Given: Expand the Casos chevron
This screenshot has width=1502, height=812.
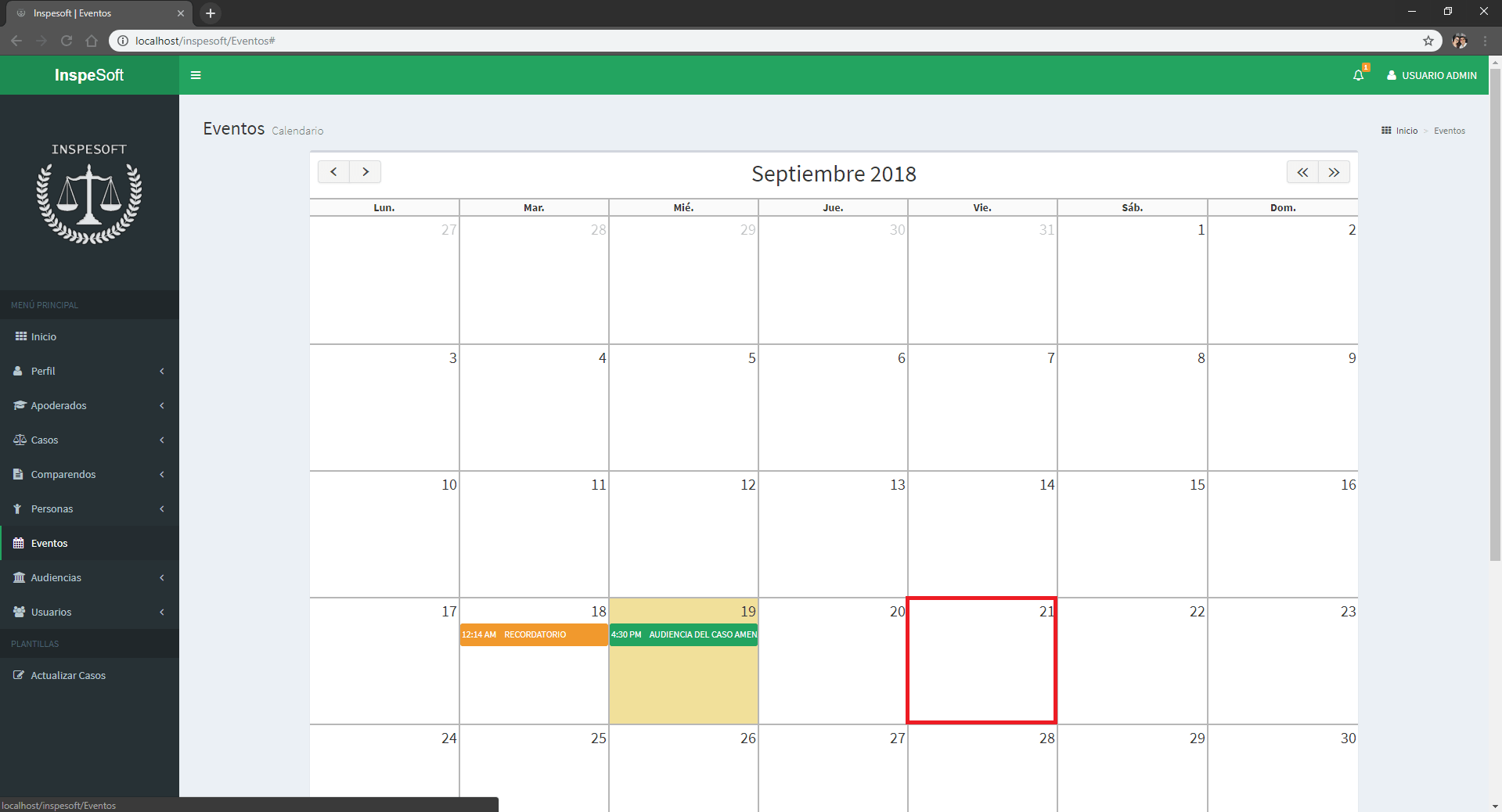Looking at the screenshot, I should tap(162, 440).
